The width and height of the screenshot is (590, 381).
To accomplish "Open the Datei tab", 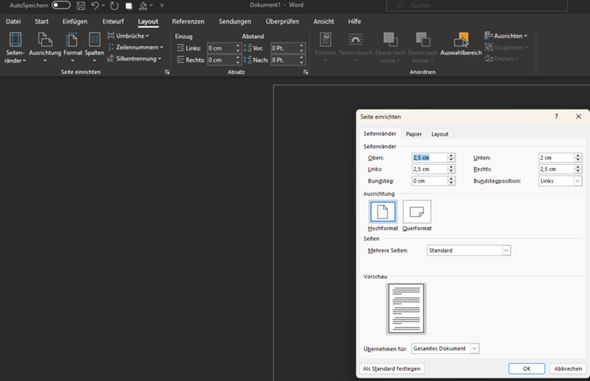I will (x=13, y=21).
